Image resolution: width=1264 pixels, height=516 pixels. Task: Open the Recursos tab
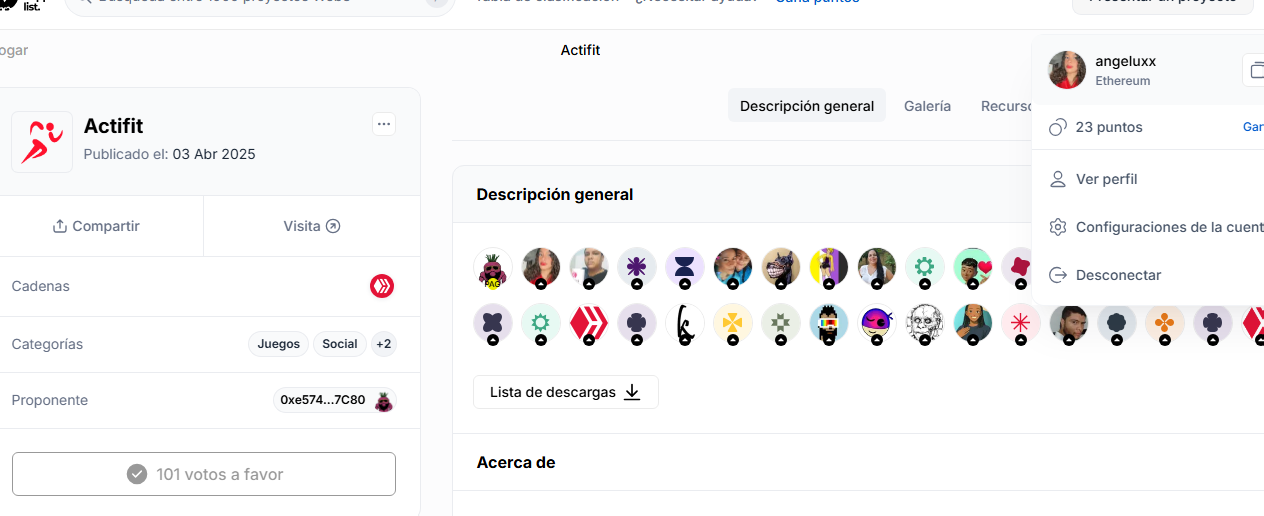point(1006,106)
